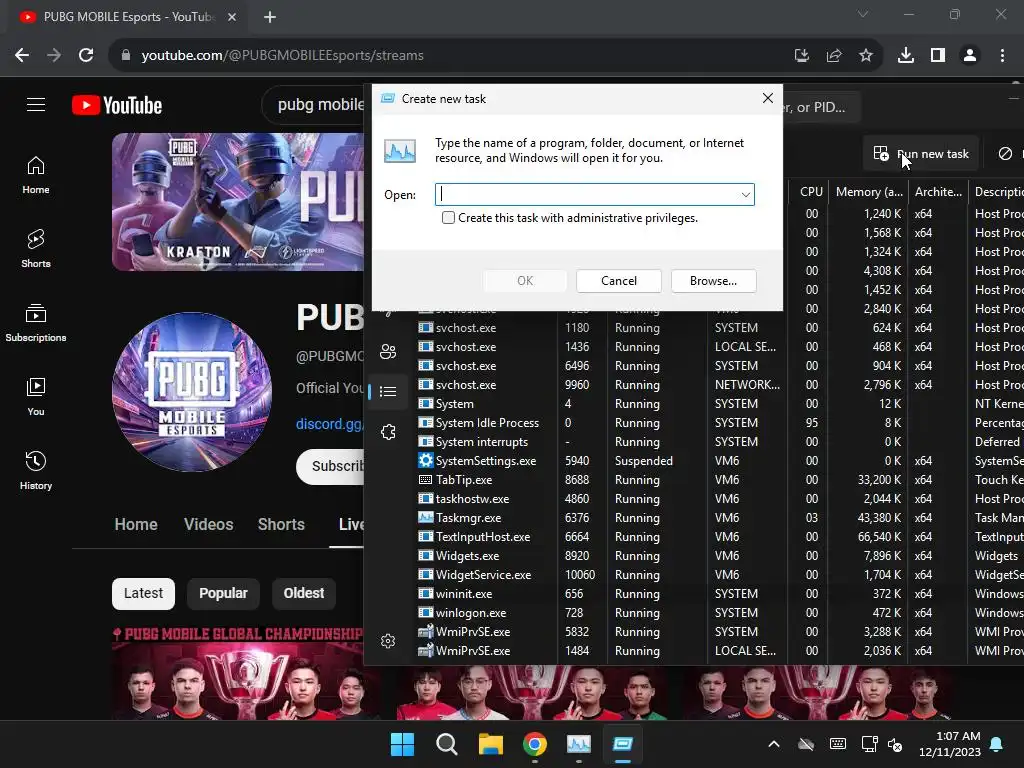
Task: Show hidden system tray icons
Action: point(774,744)
